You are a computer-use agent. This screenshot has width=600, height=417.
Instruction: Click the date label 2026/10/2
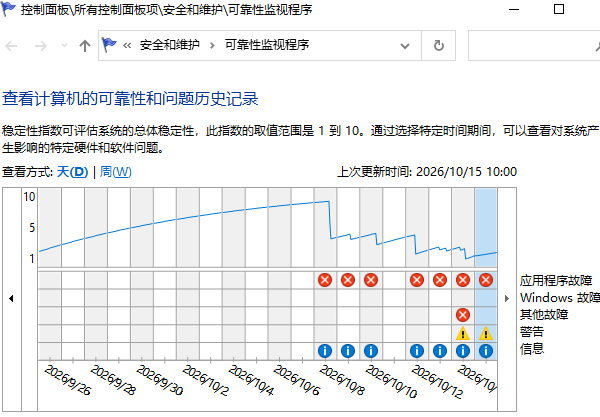pos(205,380)
